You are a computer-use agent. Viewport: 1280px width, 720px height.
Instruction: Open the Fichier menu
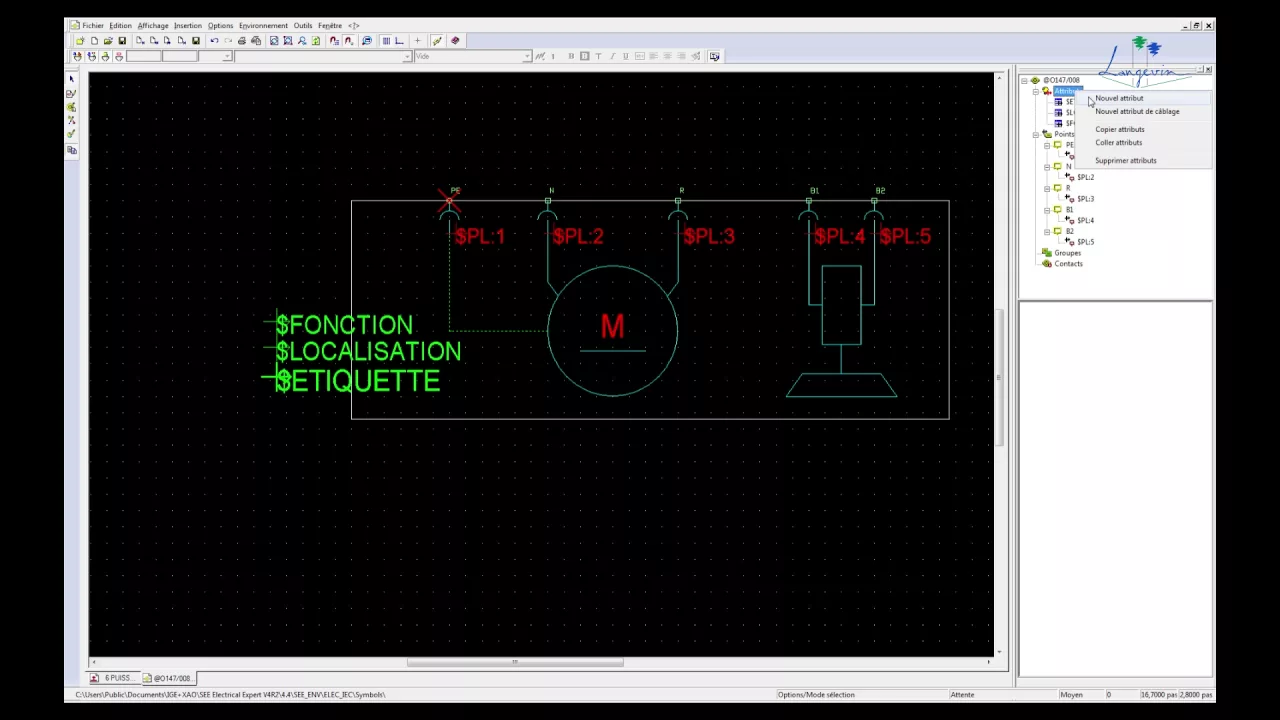[x=93, y=25]
